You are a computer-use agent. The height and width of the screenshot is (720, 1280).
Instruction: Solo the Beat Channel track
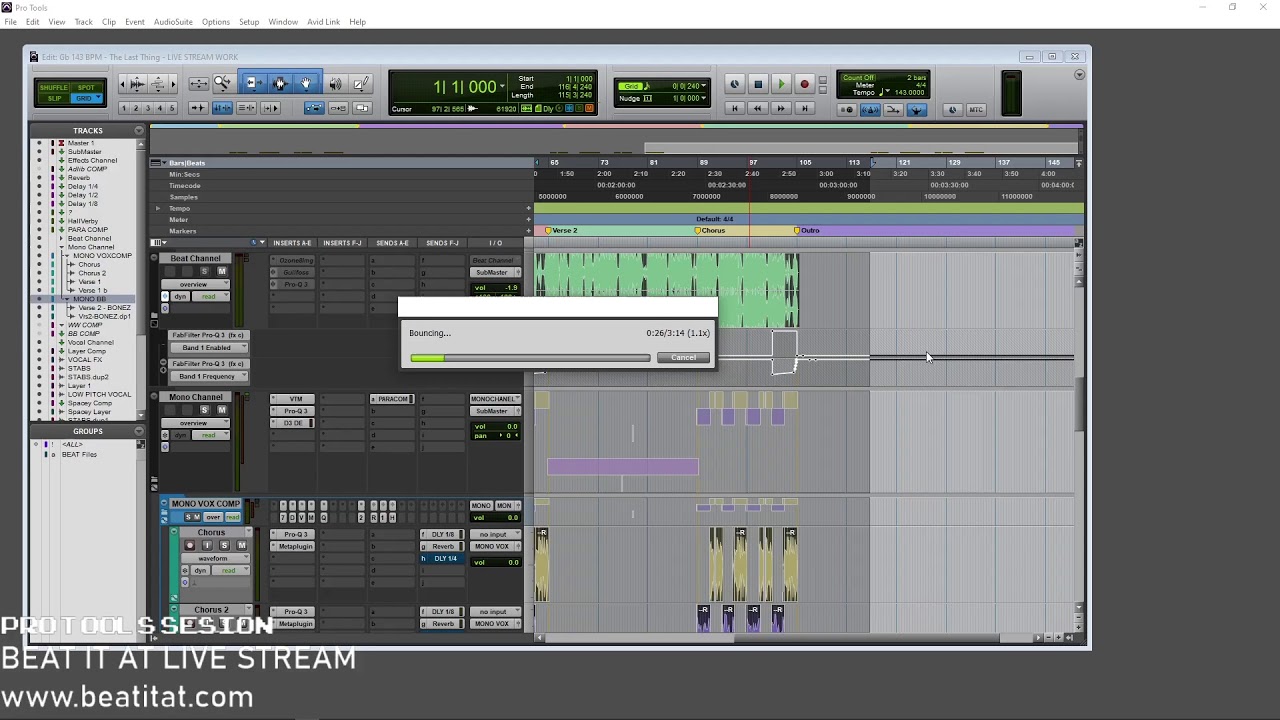click(204, 271)
